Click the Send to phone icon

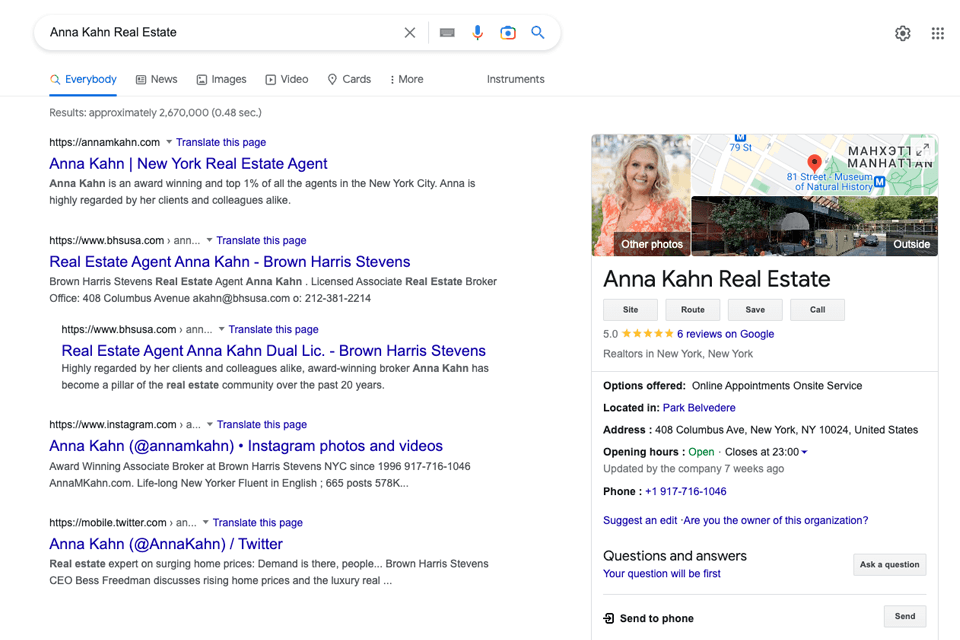609,618
